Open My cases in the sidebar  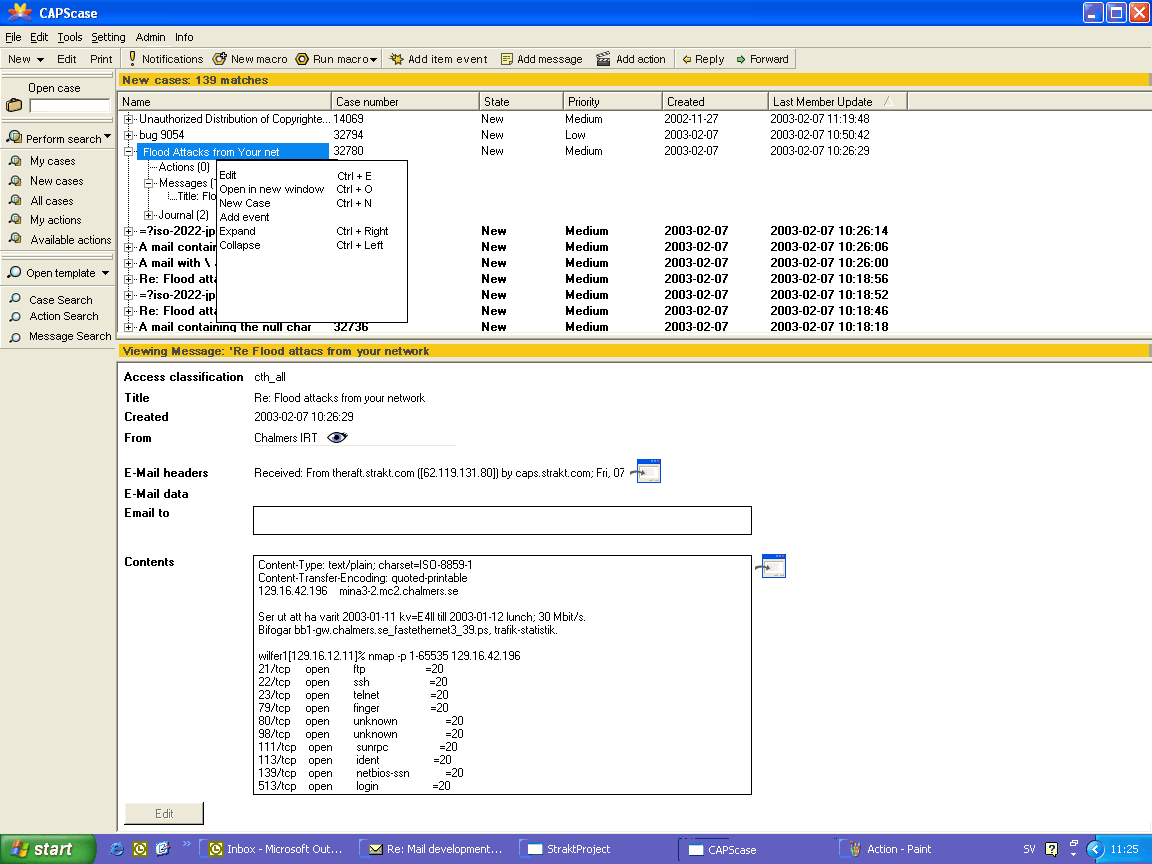pos(52,161)
